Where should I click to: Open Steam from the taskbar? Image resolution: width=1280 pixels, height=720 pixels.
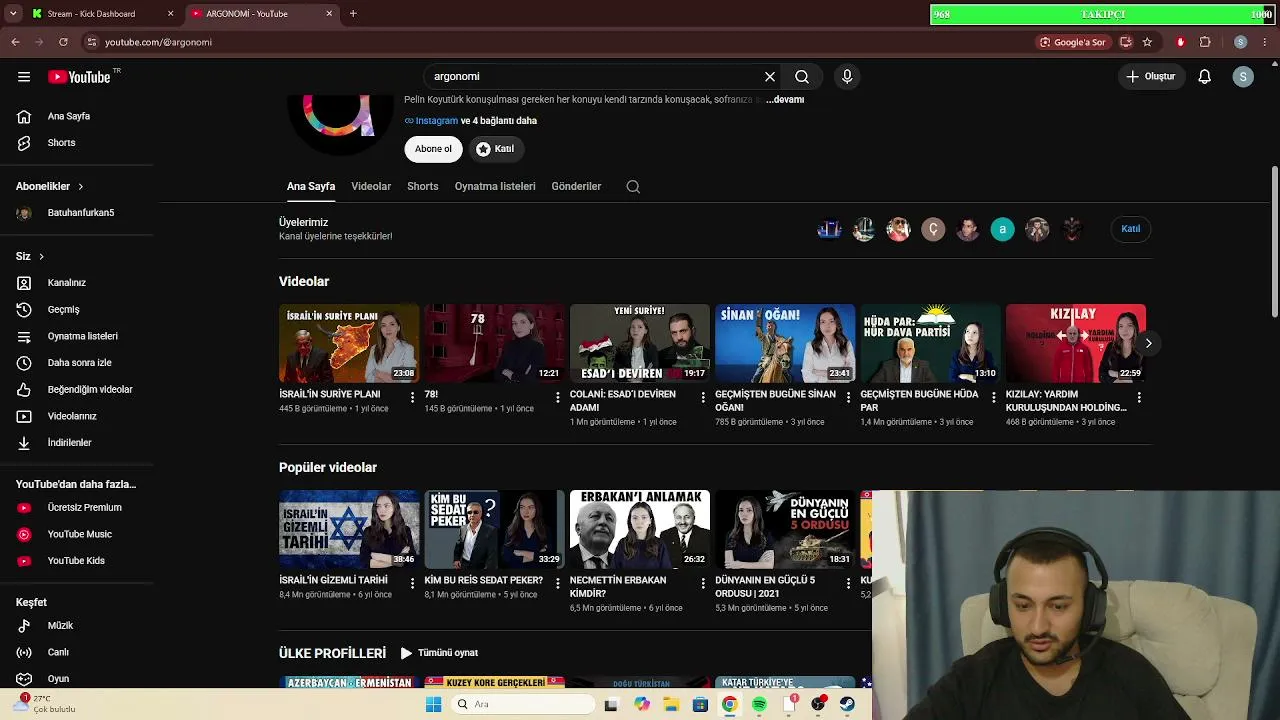click(847, 704)
